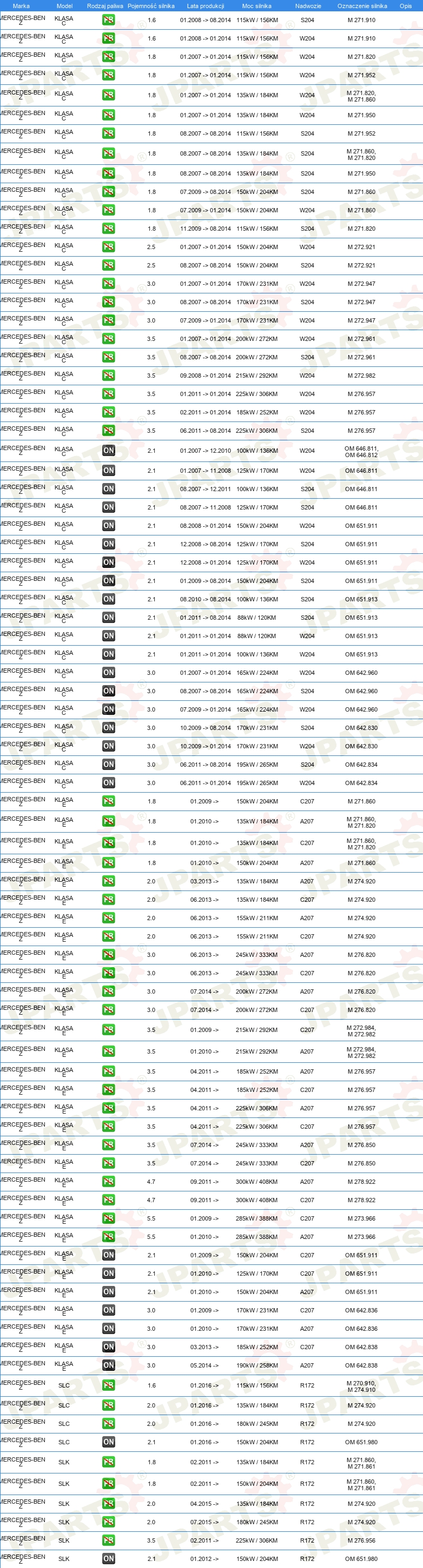Screen dimensions: 423x1568
Task: Click the '05.2014 ->' row's A207 body cell
Action: pyautogui.click(x=307, y=1365)
